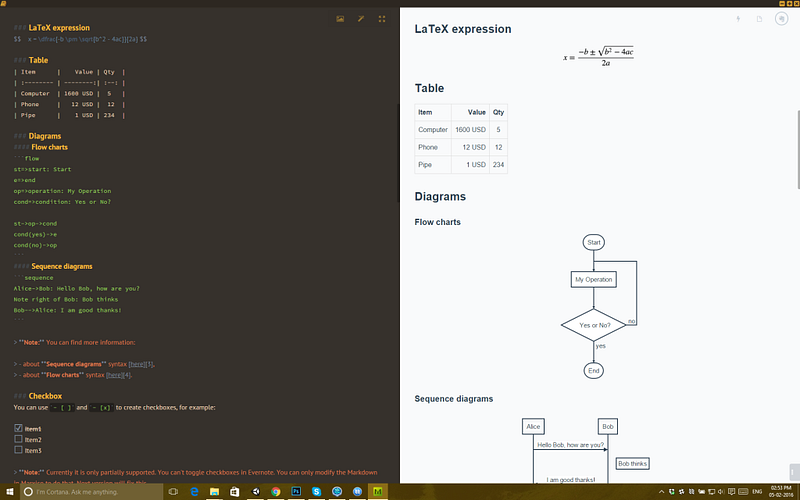Click the 'cond=>condition: Yes or No?' line

point(62,202)
